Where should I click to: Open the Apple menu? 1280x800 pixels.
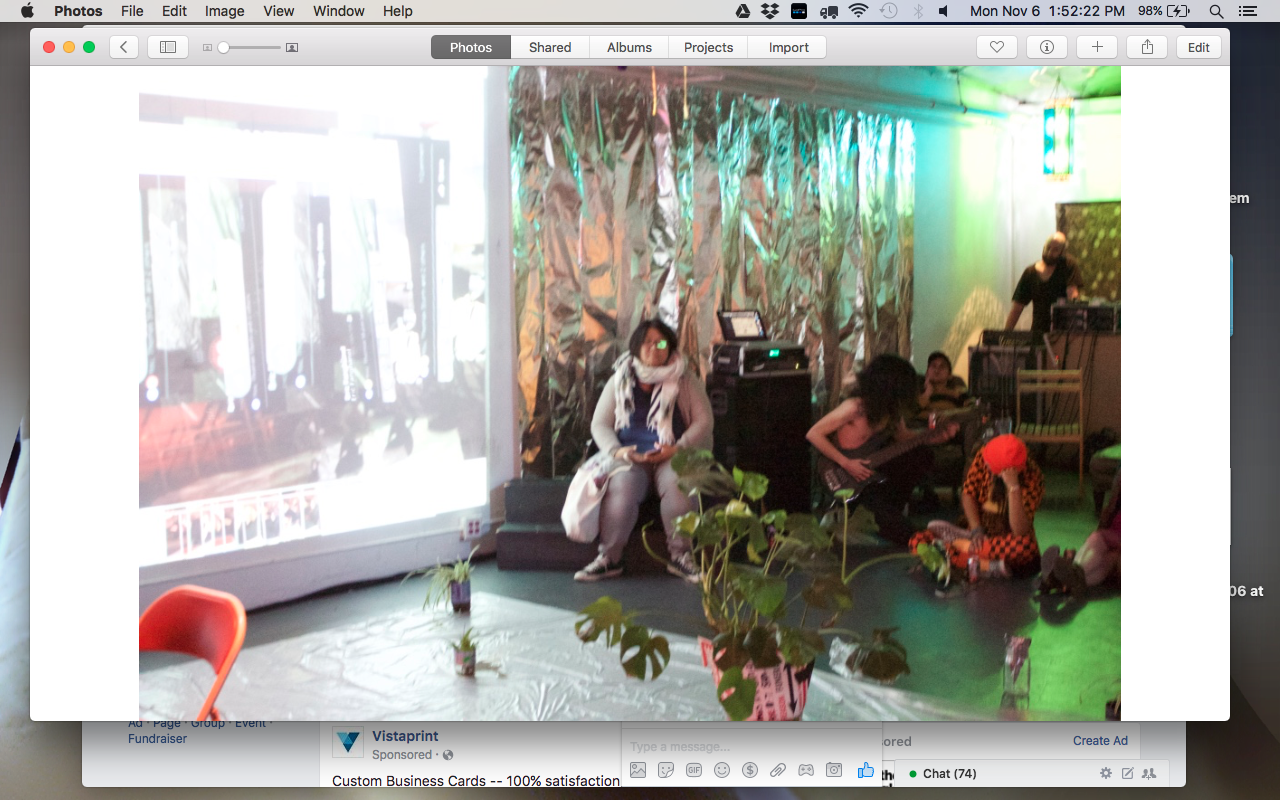[x=27, y=11]
